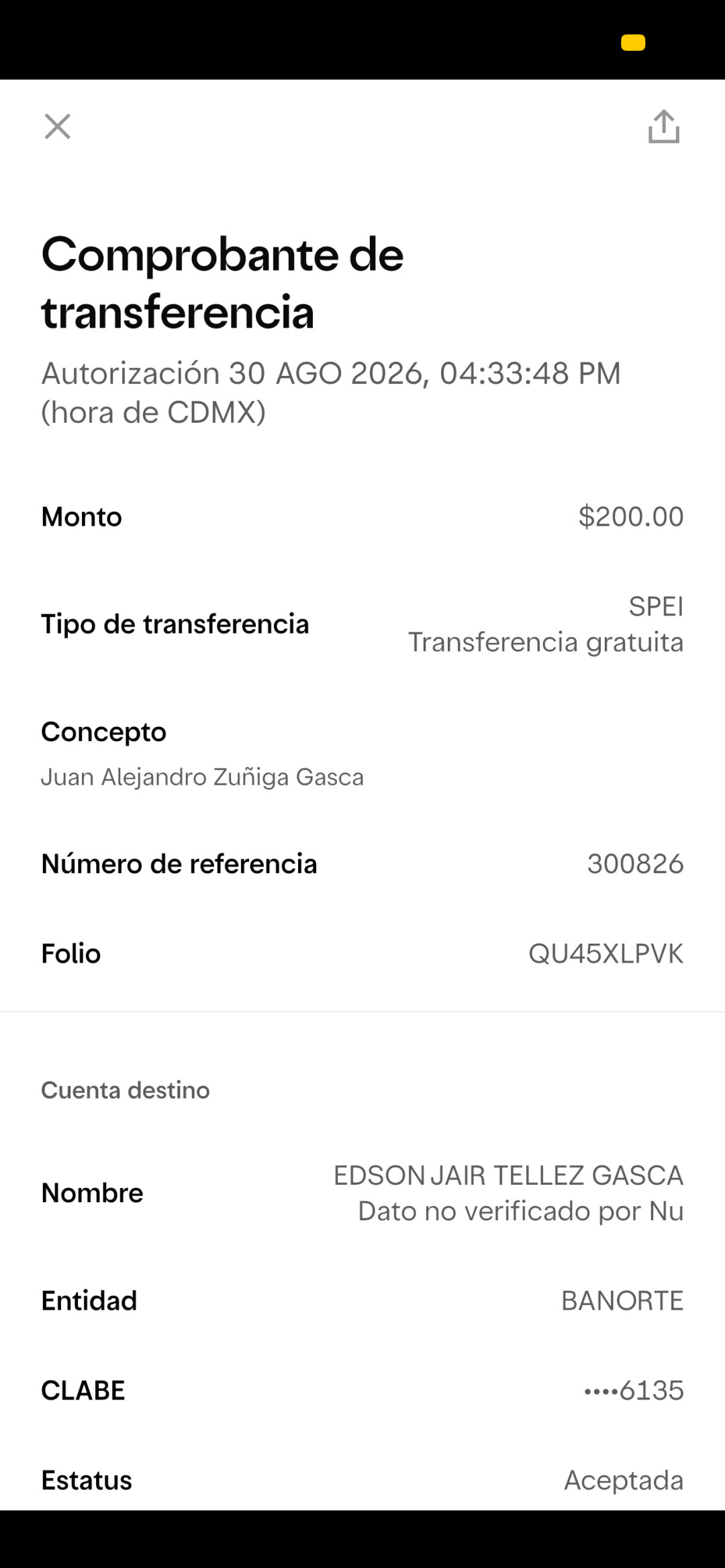725x1568 pixels.
Task: Tap the share receipt icon
Action: coord(663,126)
